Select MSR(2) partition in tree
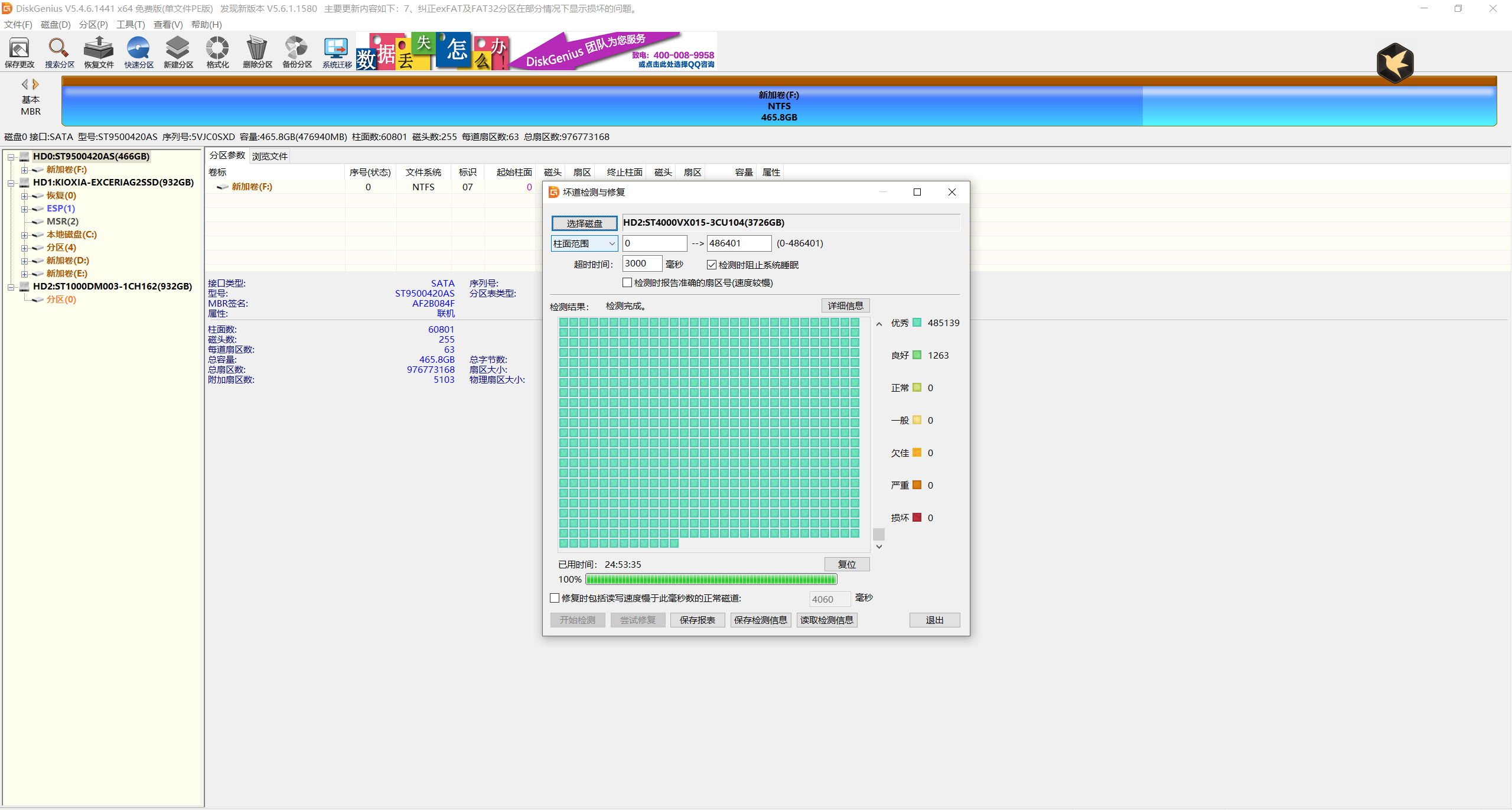 click(x=62, y=222)
